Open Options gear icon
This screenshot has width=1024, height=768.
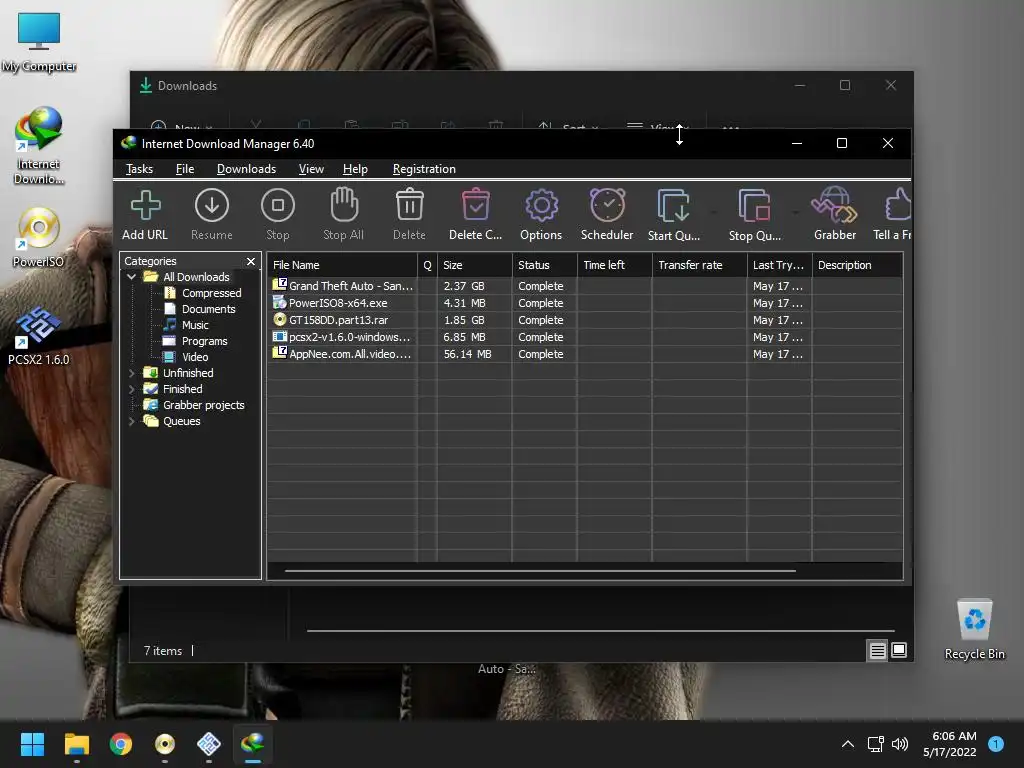(541, 206)
